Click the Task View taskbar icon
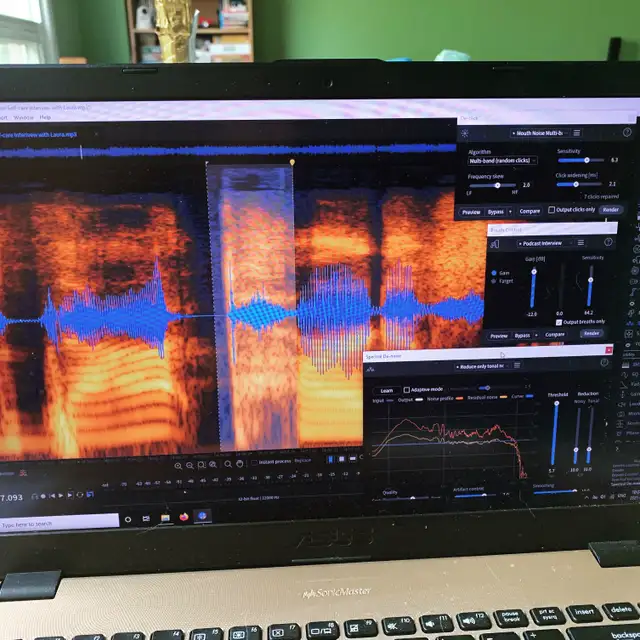Viewport: 640px width, 640px height. coord(146,519)
